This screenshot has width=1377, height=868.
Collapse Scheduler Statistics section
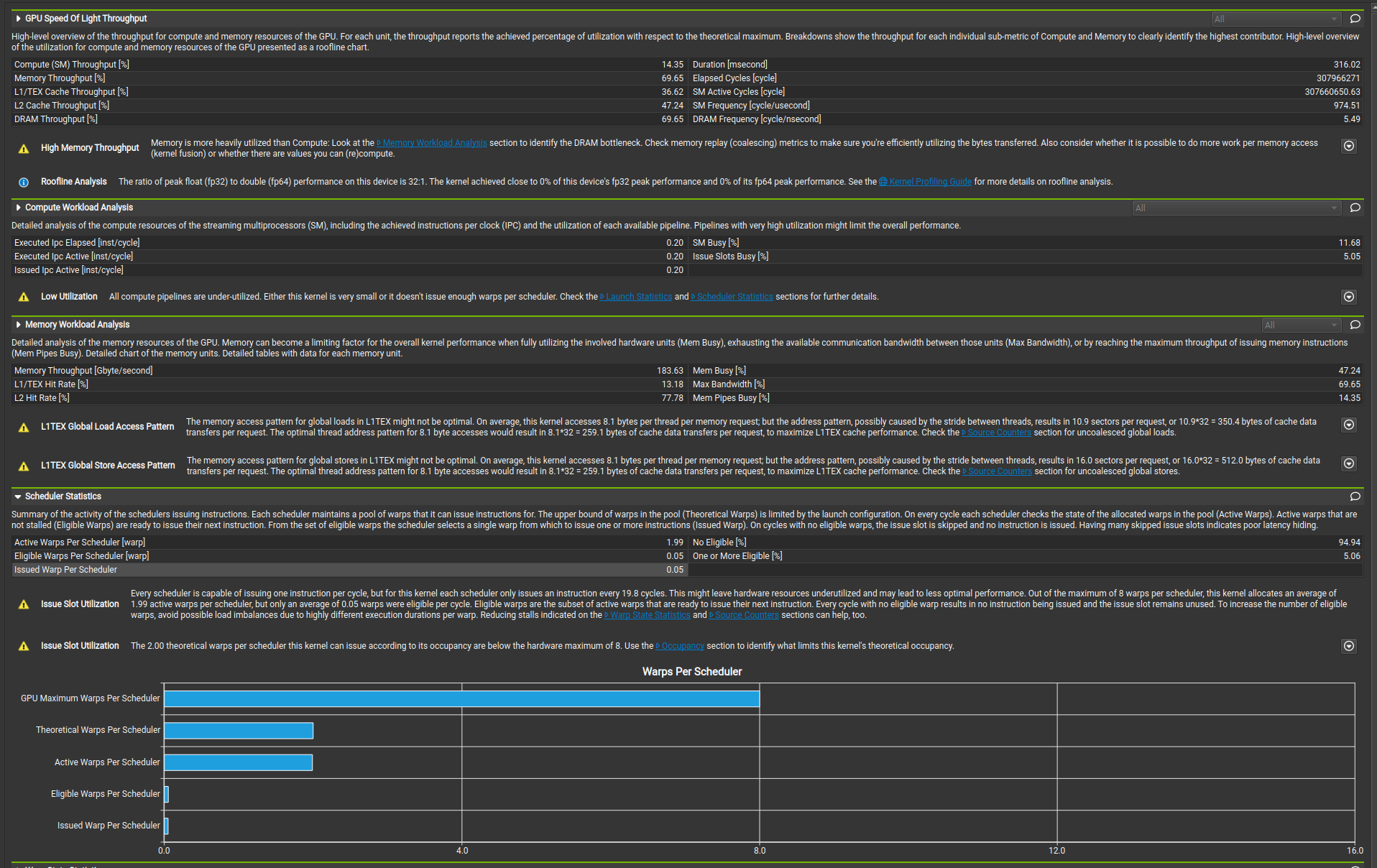[18, 497]
